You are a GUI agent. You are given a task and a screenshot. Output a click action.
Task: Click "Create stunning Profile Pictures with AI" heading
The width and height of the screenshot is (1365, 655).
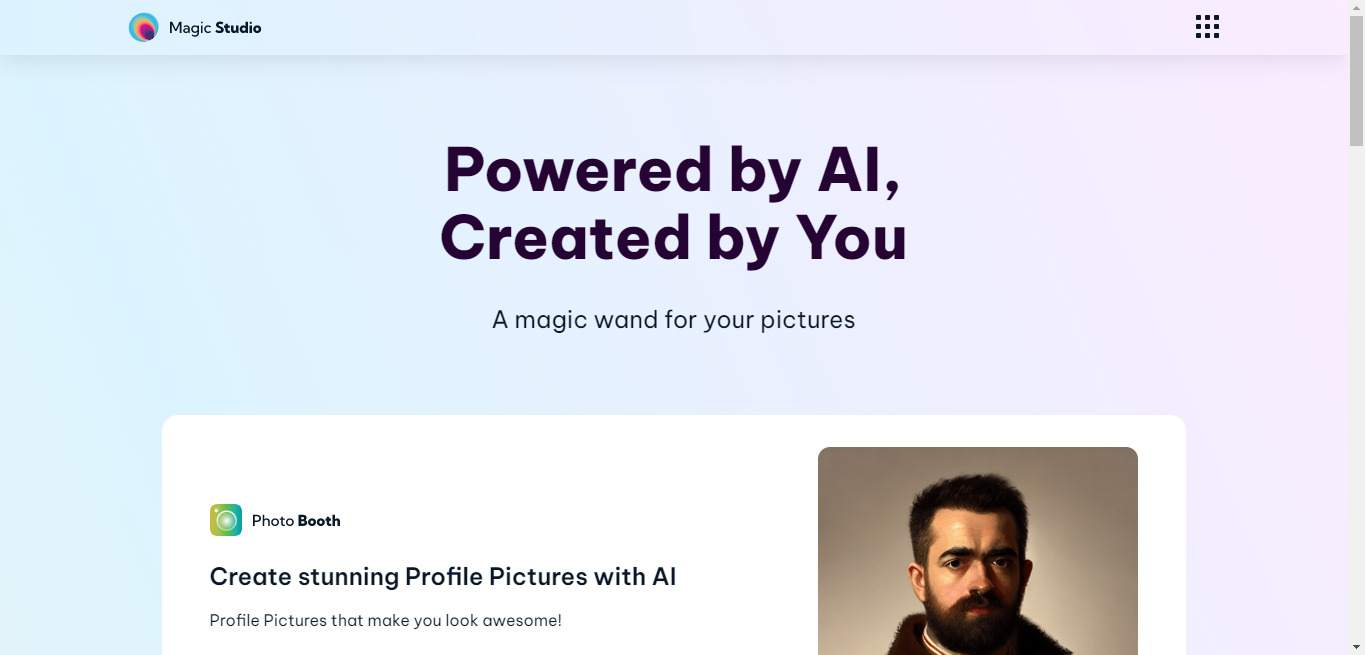[442, 577]
